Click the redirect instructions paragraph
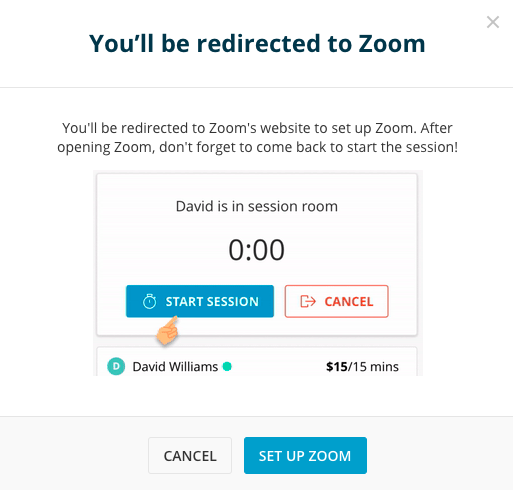This screenshot has width=513, height=490. [x=257, y=137]
